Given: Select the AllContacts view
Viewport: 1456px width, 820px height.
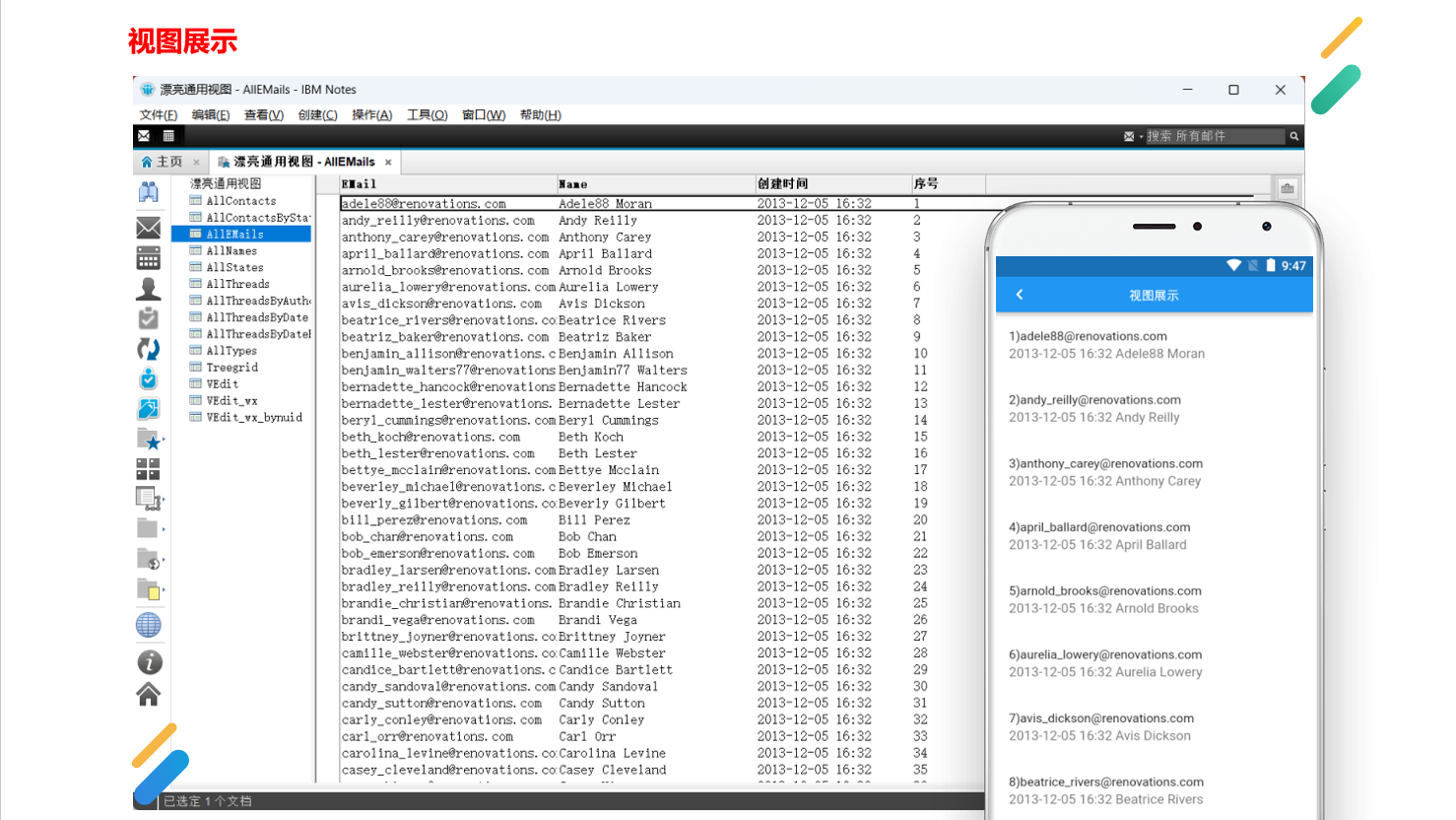Looking at the screenshot, I should coord(241,201).
